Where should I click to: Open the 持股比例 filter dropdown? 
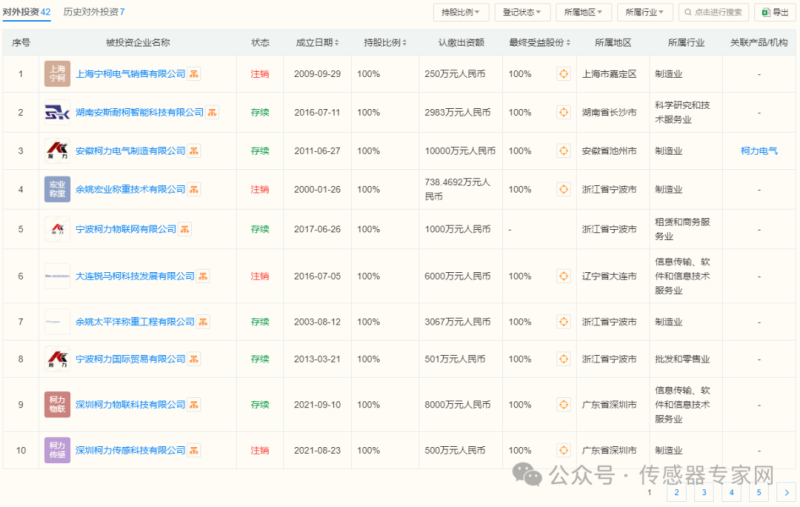[461, 13]
